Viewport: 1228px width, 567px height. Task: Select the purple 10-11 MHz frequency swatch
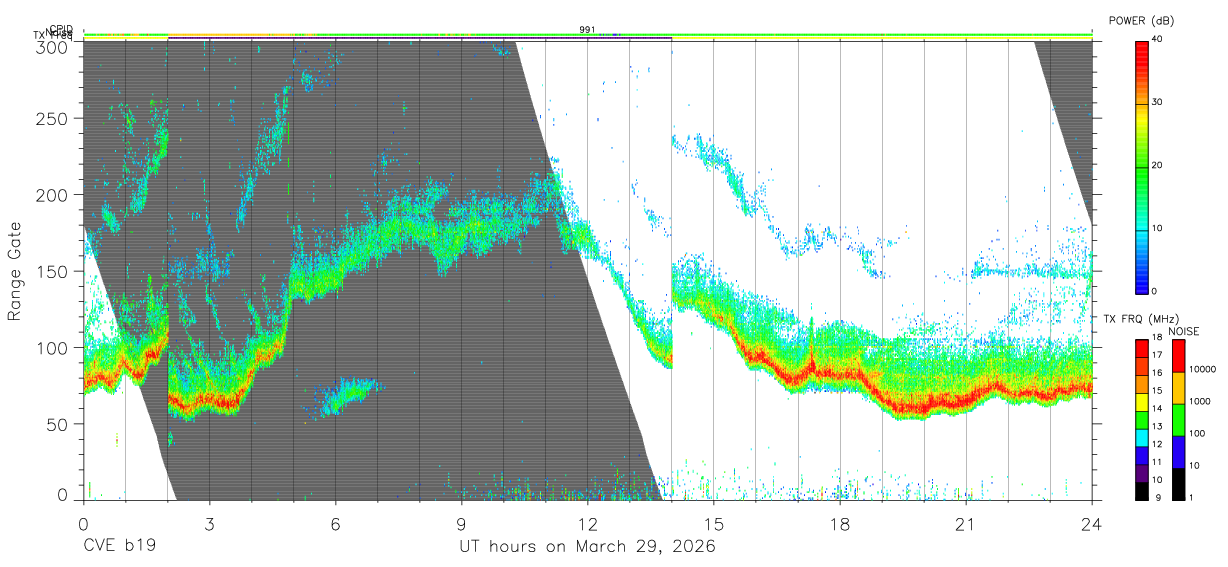1141,473
